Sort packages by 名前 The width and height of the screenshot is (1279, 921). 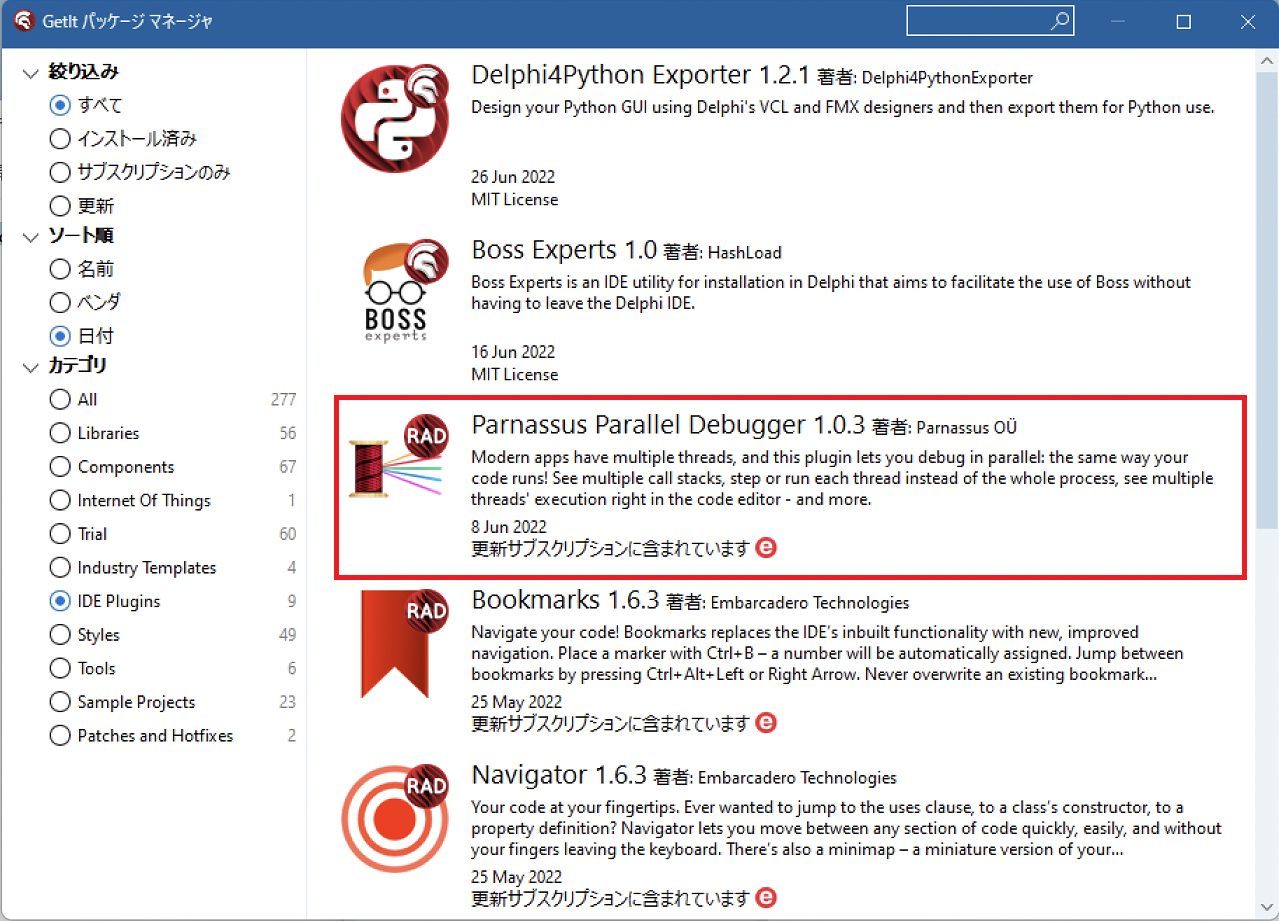82,269
